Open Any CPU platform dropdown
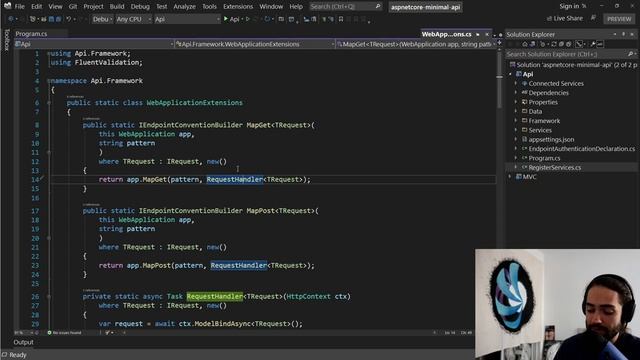This screenshot has height=360, width=640. click(x=133, y=19)
